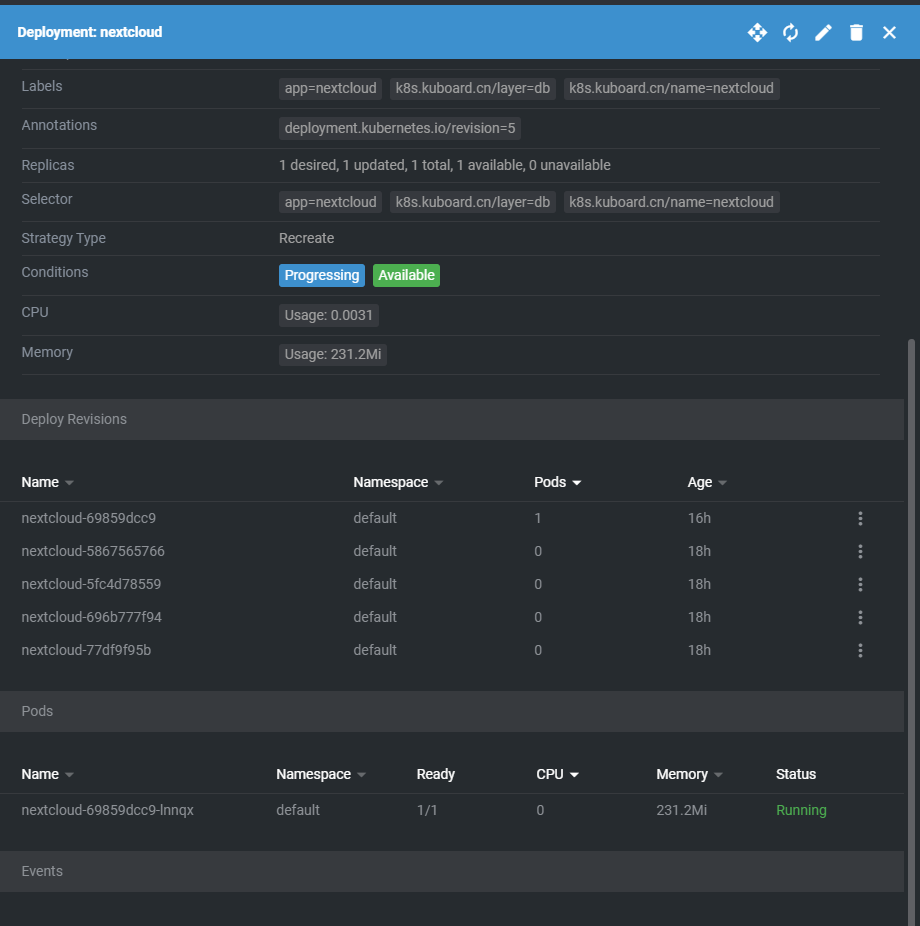Click k8s.kuboard.cn/layer=db chip in Selector row
920x926 pixels.
[472, 202]
